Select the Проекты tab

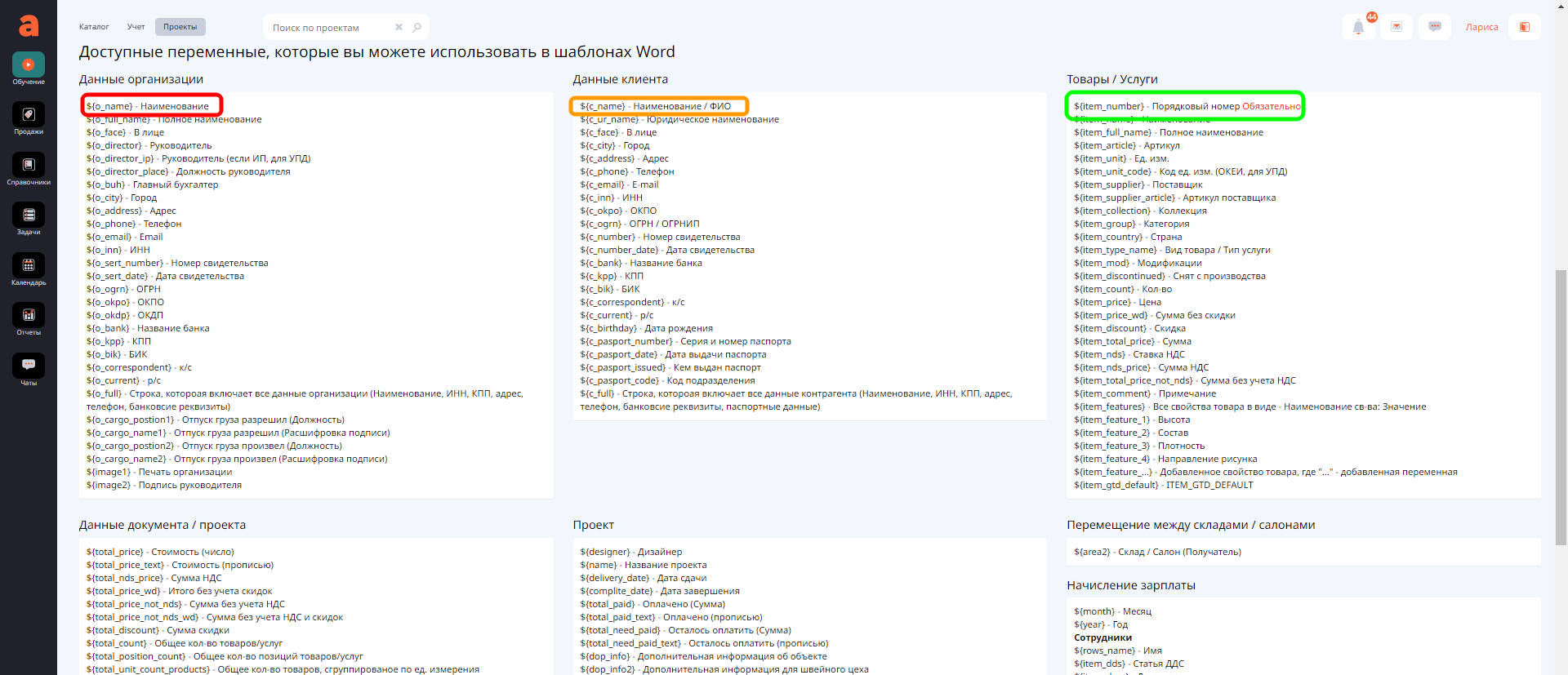tap(180, 27)
